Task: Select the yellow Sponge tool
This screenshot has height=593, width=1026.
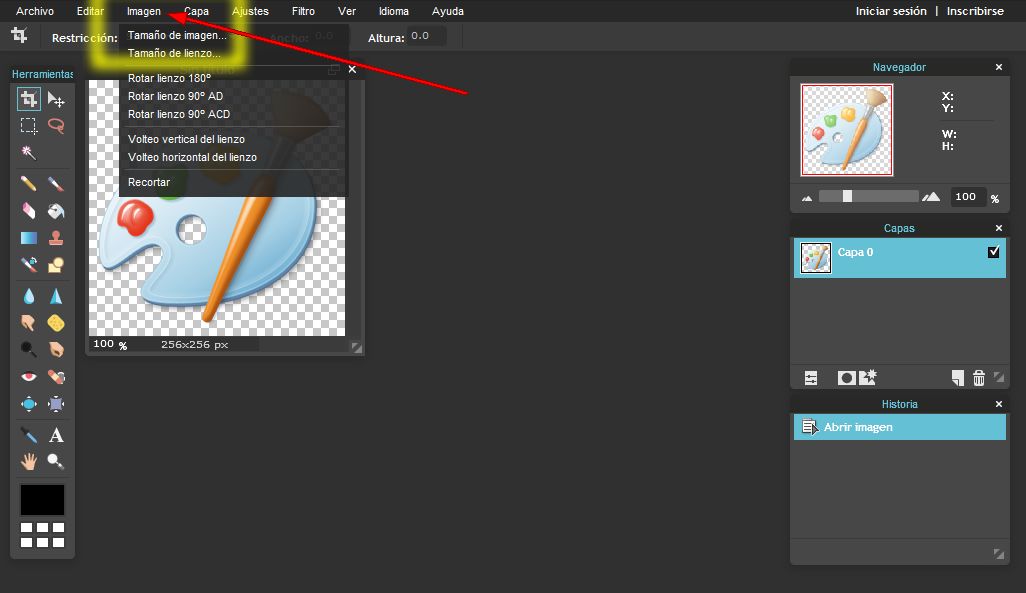Action: coord(56,323)
